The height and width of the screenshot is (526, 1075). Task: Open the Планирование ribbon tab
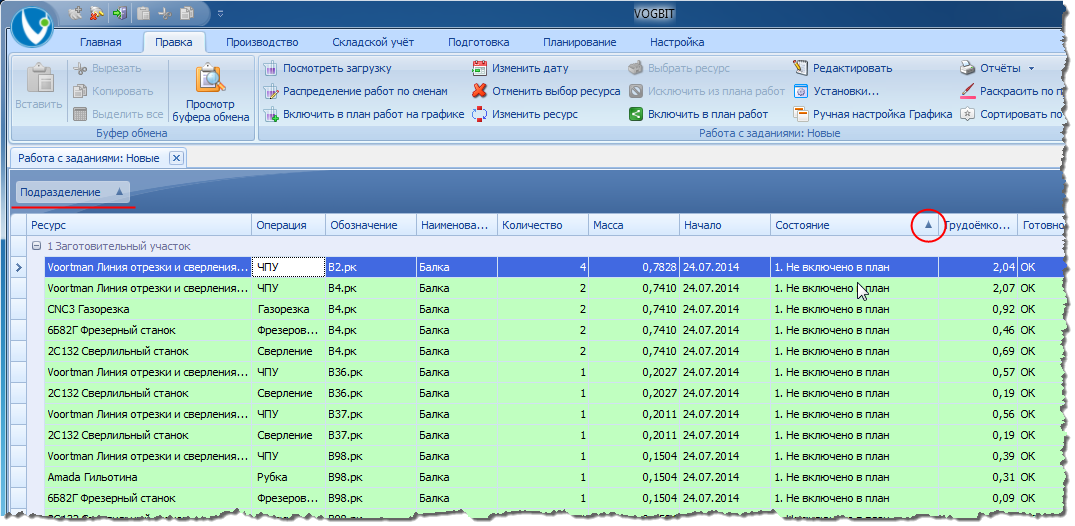579,42
